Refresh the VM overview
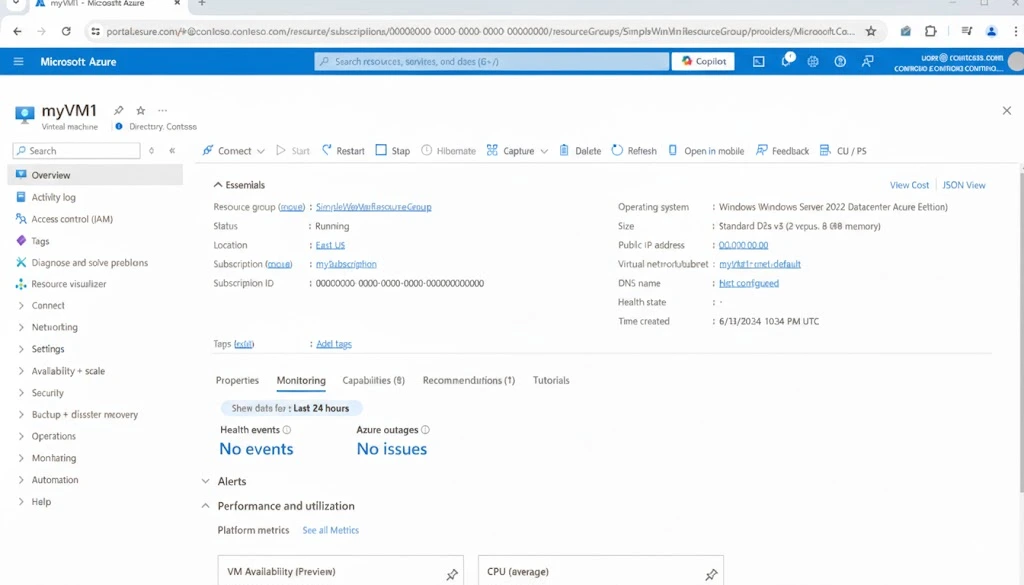 (x=634, y=151)
